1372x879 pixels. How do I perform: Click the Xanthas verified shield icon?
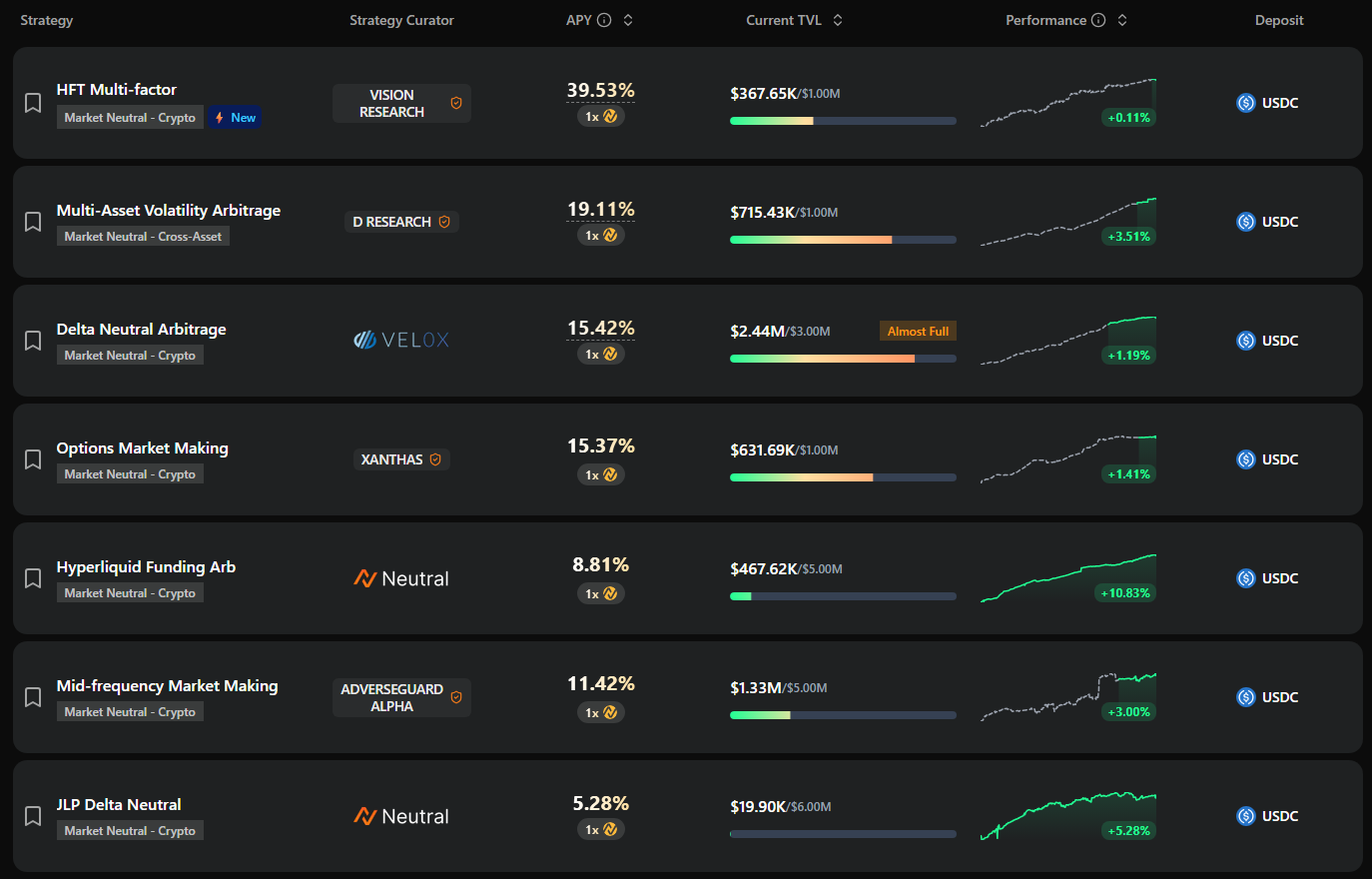tap(435, 459)
